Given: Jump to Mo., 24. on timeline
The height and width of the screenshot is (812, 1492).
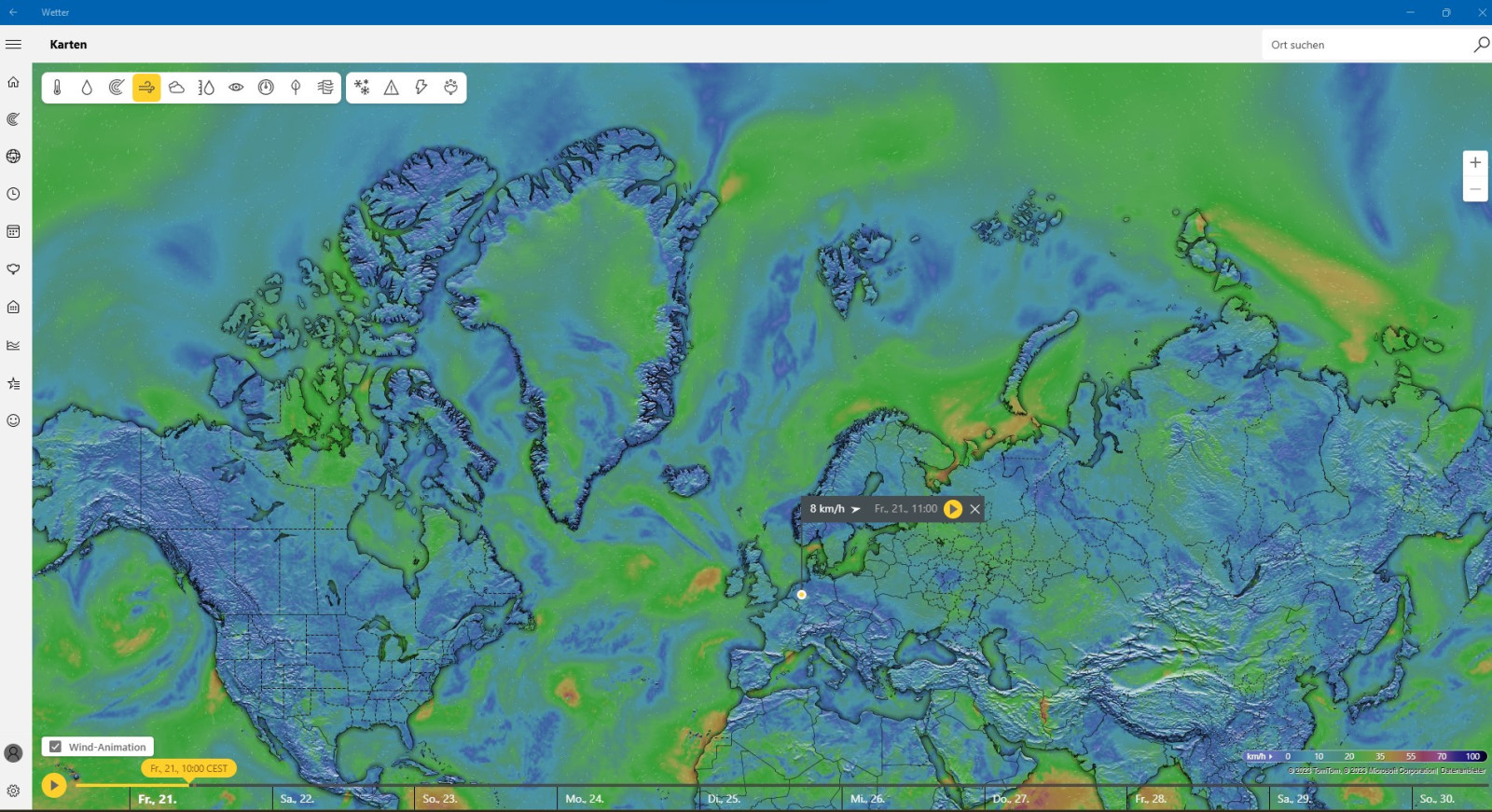Looking at the screenshot, I should 585,799.
